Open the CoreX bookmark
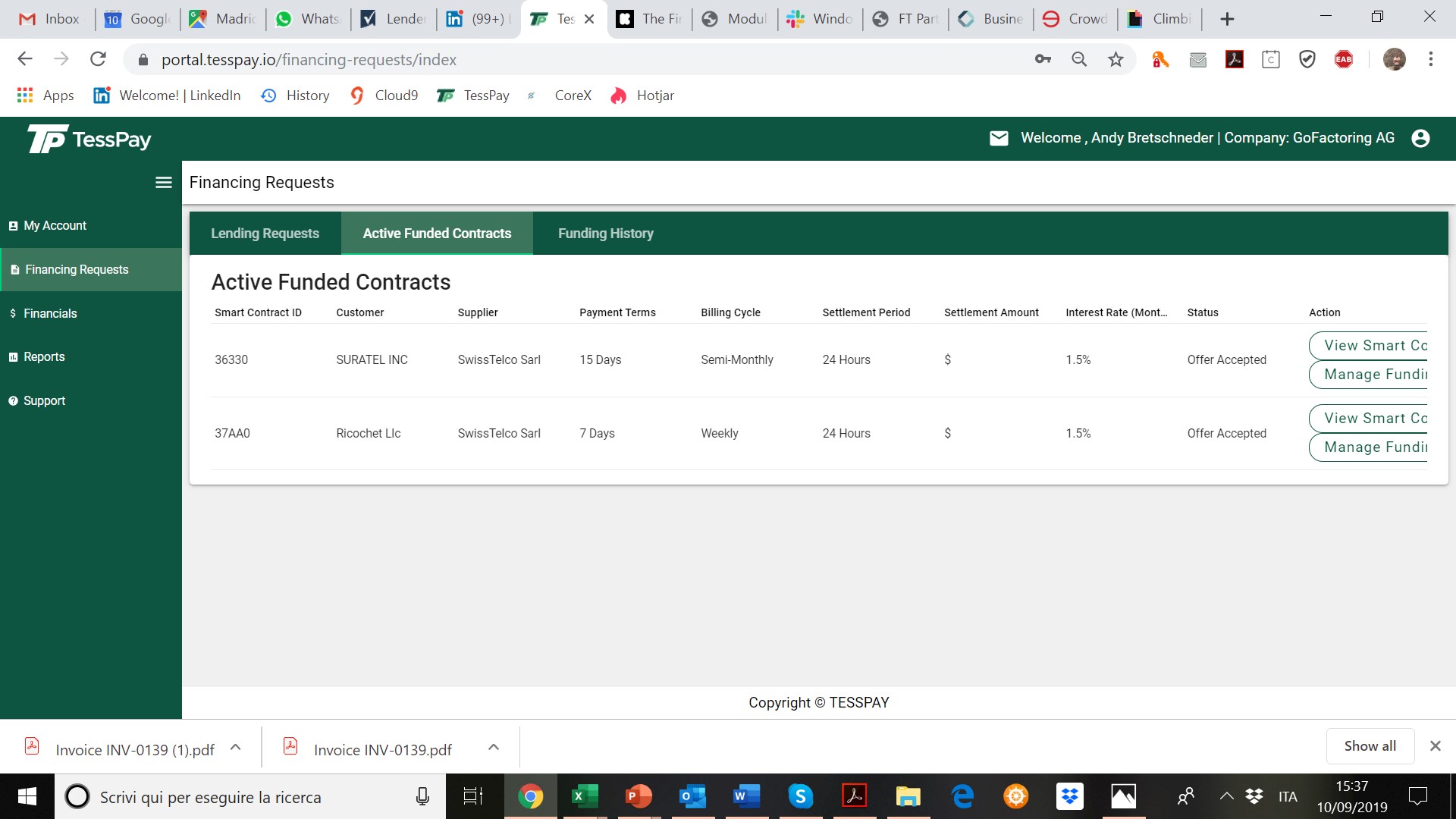1456x819 pixels. pyautogui.click(x=560, y=96)
